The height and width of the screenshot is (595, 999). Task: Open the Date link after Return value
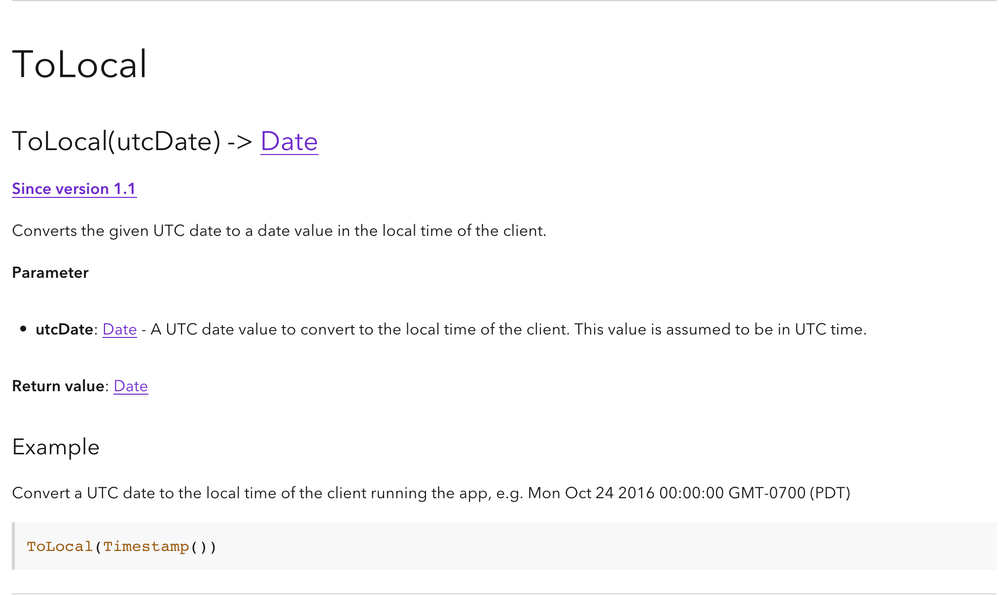pos(131,386)
